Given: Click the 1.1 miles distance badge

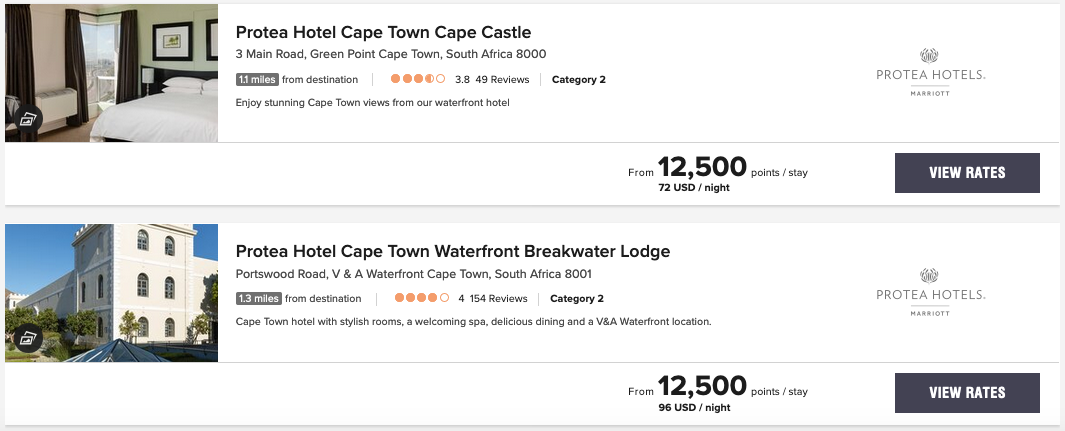Looking at the screenshot, I should 257,79.
